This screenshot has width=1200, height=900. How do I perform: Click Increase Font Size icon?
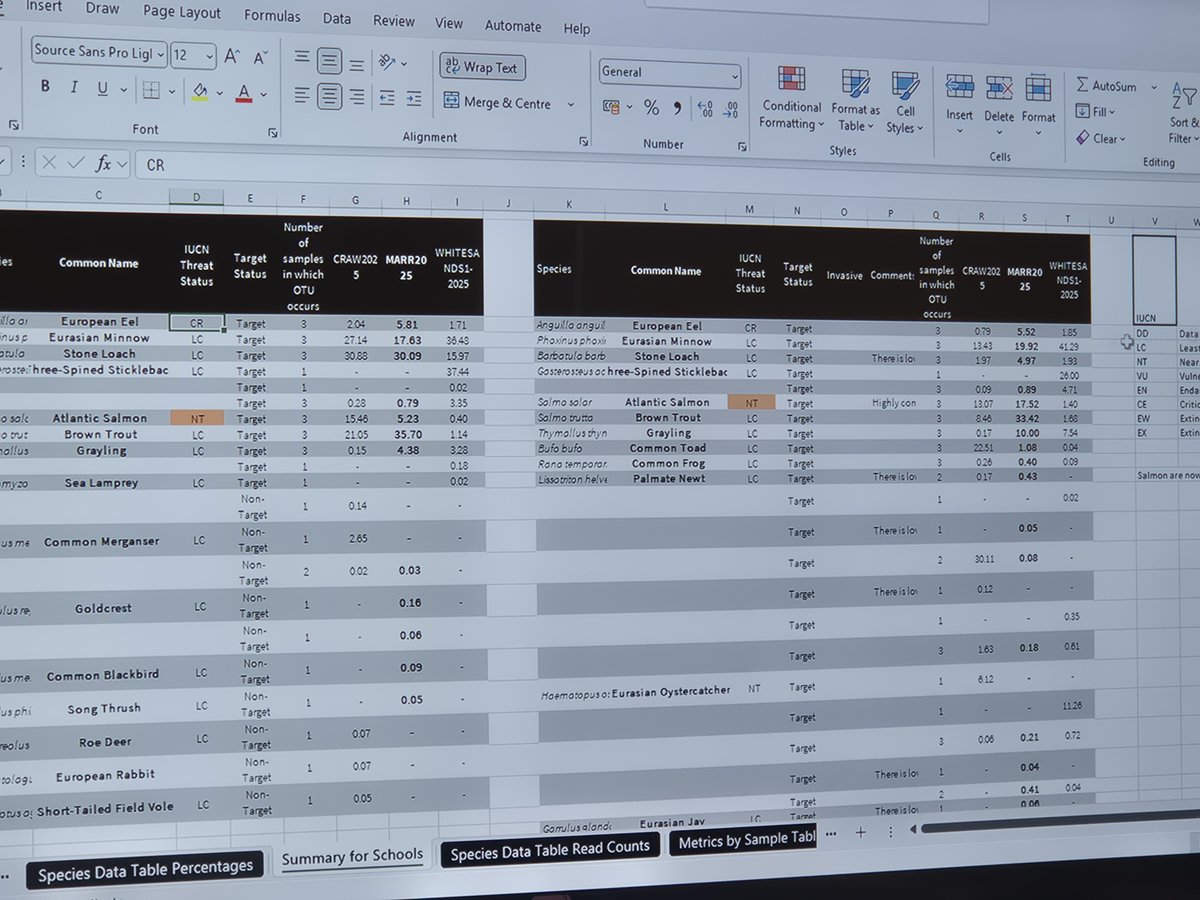232,56
